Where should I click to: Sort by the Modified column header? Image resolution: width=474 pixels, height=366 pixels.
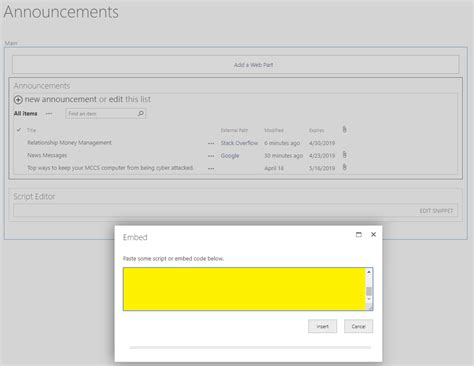(274, 130)
